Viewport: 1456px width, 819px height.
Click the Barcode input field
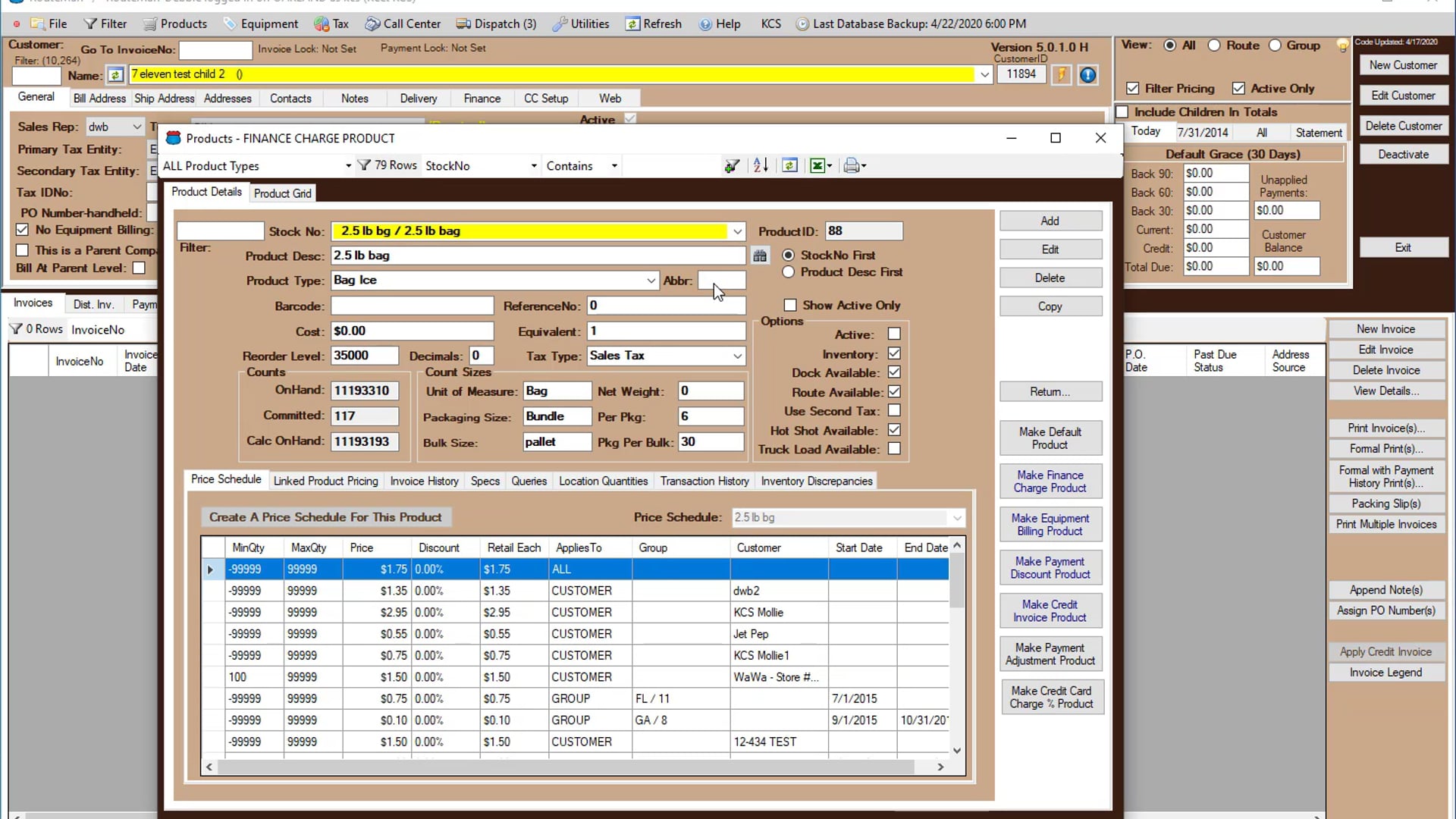click(x=413, y=306)
